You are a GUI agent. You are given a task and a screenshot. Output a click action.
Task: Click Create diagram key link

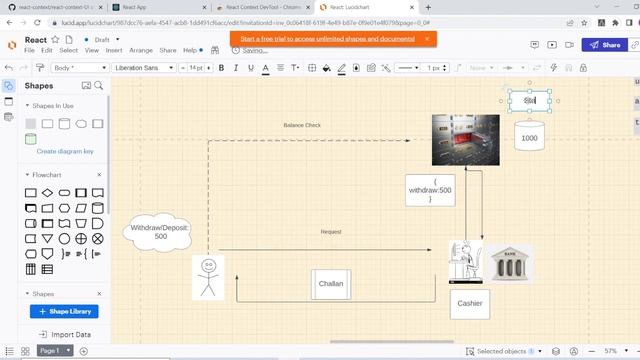click(65, 151)
